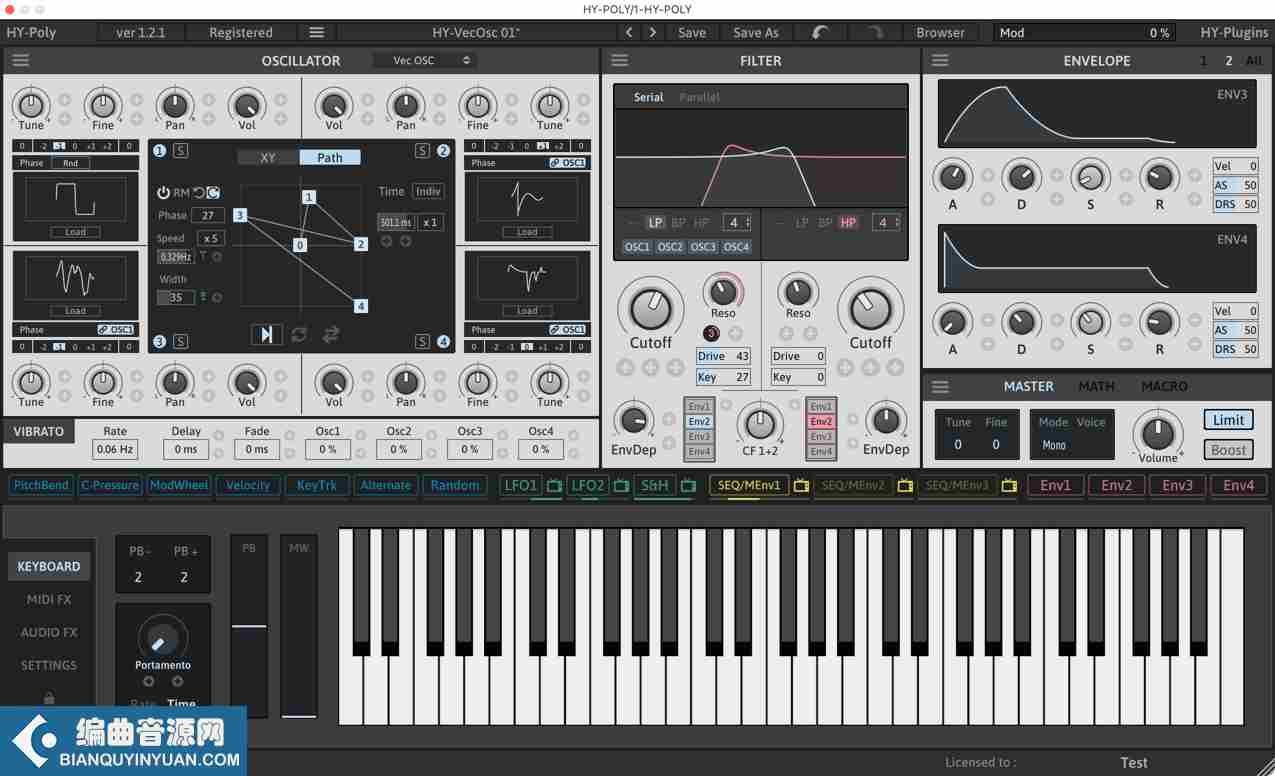This screenshot has height=776, width=1275.
Task: Switch to the MACRO tab
Action: click(1165, 387)
